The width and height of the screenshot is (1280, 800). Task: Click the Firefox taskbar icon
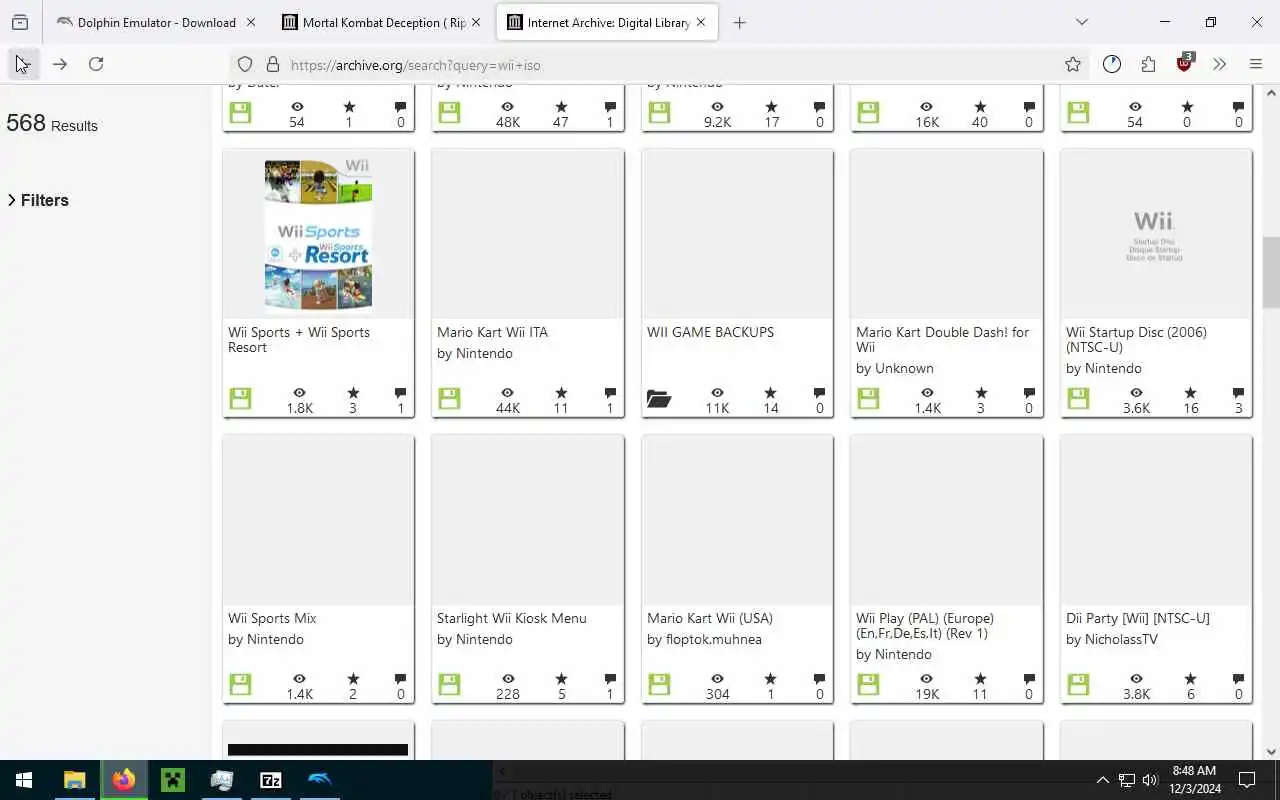pos(124,780)
